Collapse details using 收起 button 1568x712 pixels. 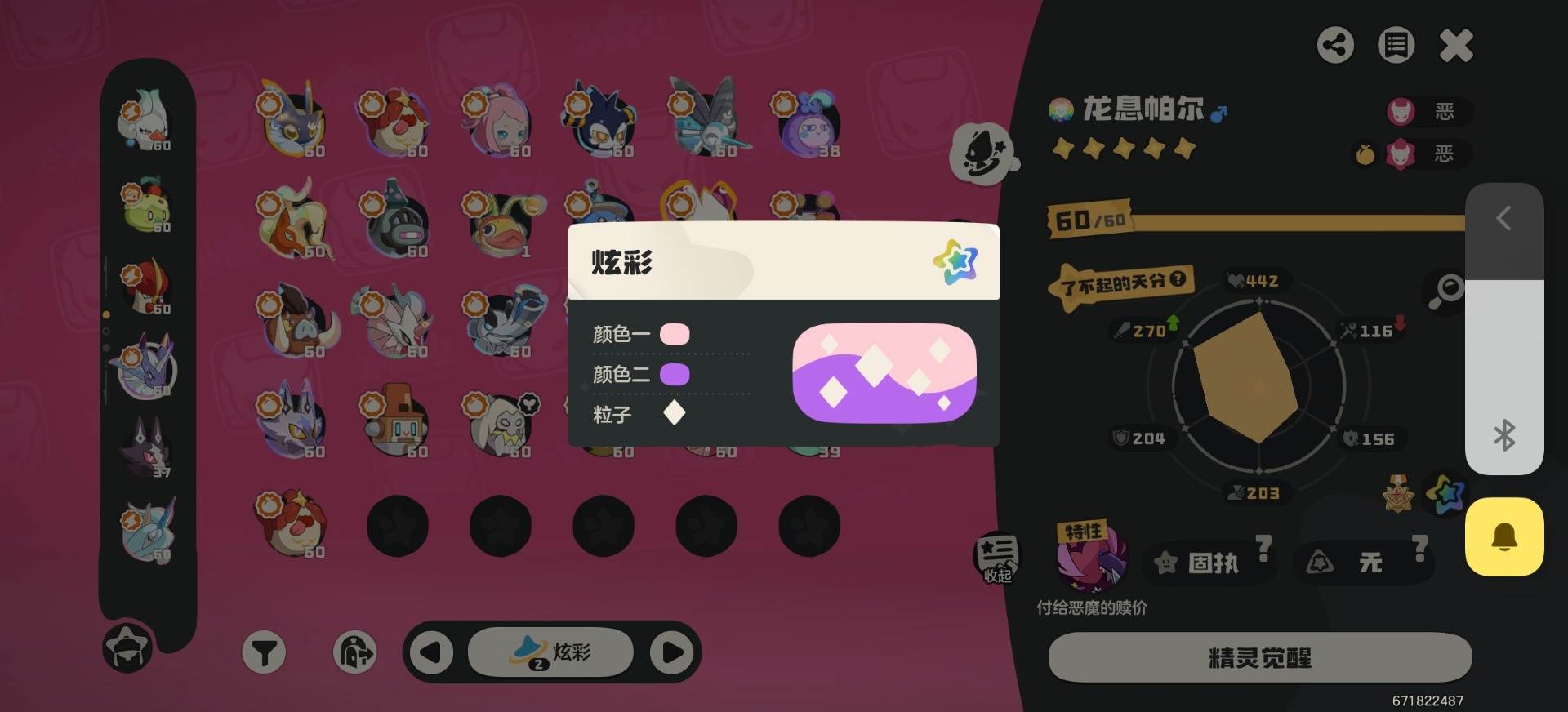tap(997, 557)
